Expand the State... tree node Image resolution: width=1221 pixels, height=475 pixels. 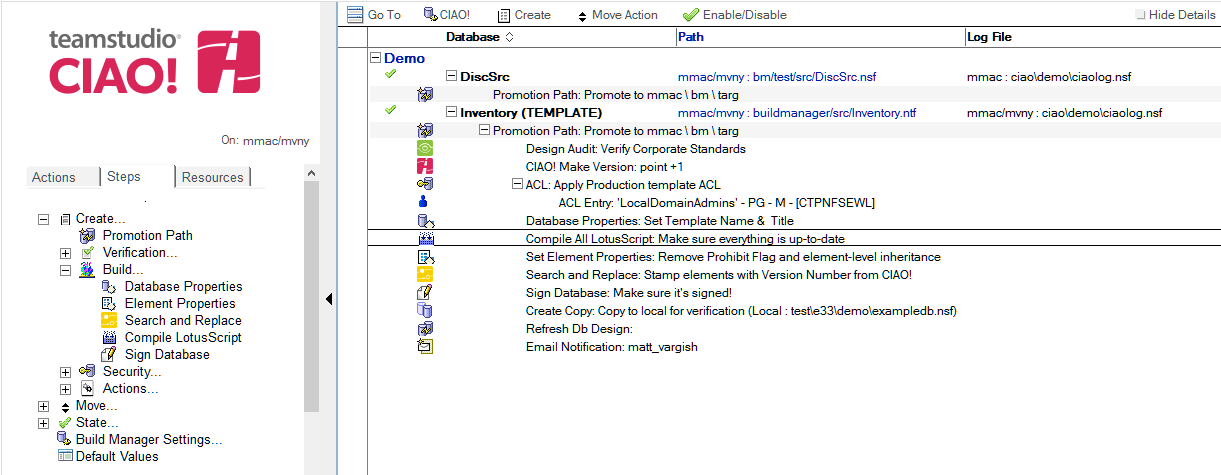[43, 422]
